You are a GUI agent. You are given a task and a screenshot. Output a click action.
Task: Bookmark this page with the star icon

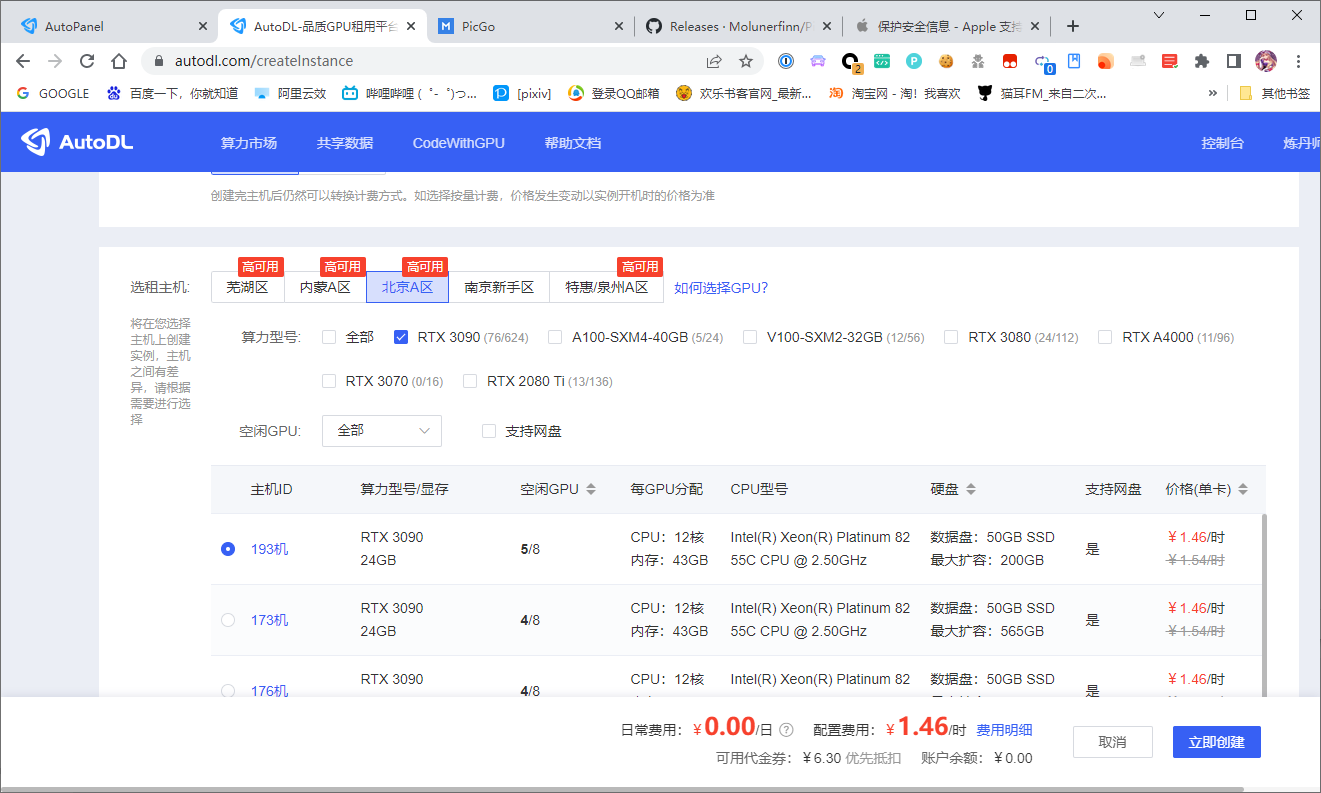click(x=746, y=61)
